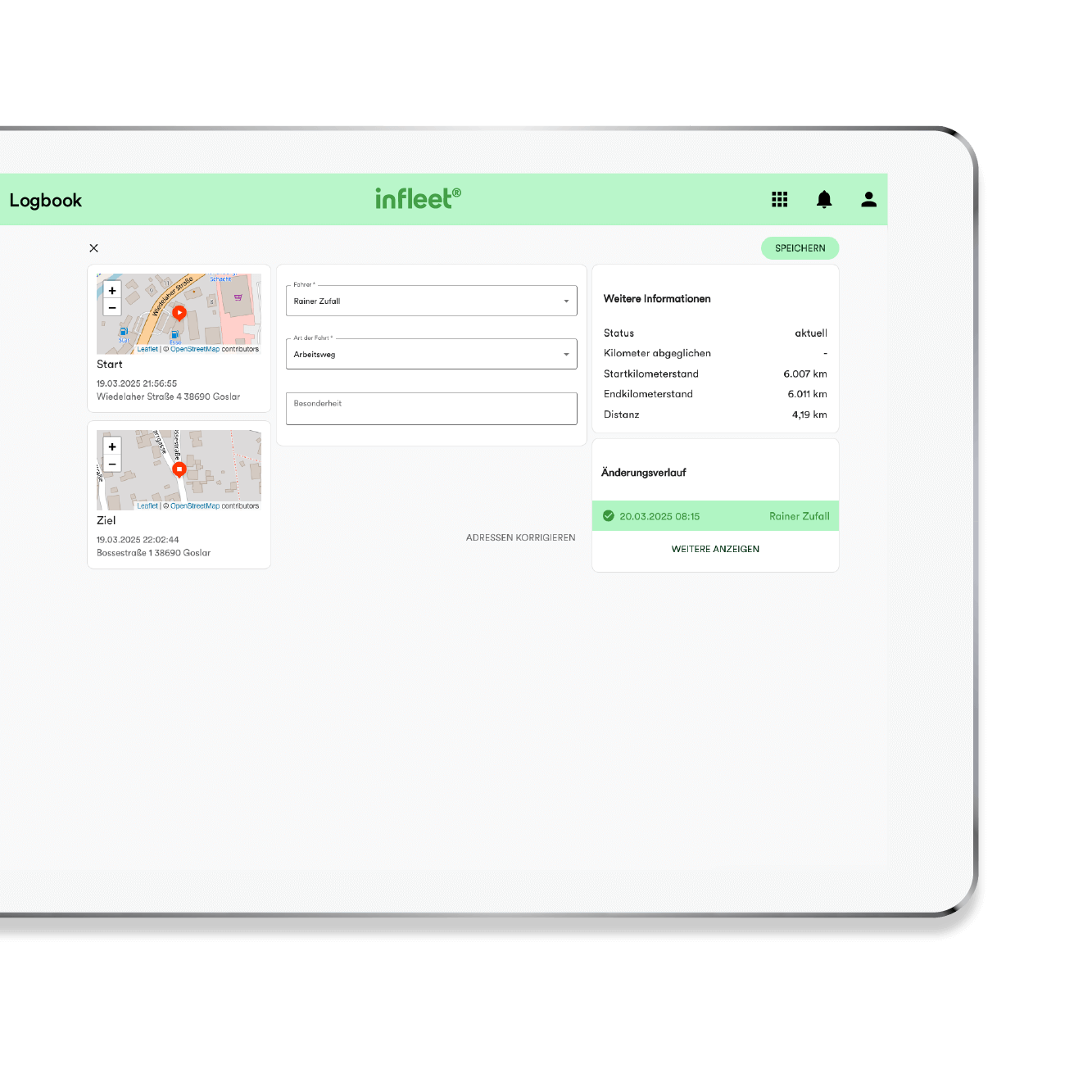The height and width of the screenshot is (1092, 1092).
Task: Click address Wiedelaher Straße 4 38690 Goslar
Action: tap(169, 396)
